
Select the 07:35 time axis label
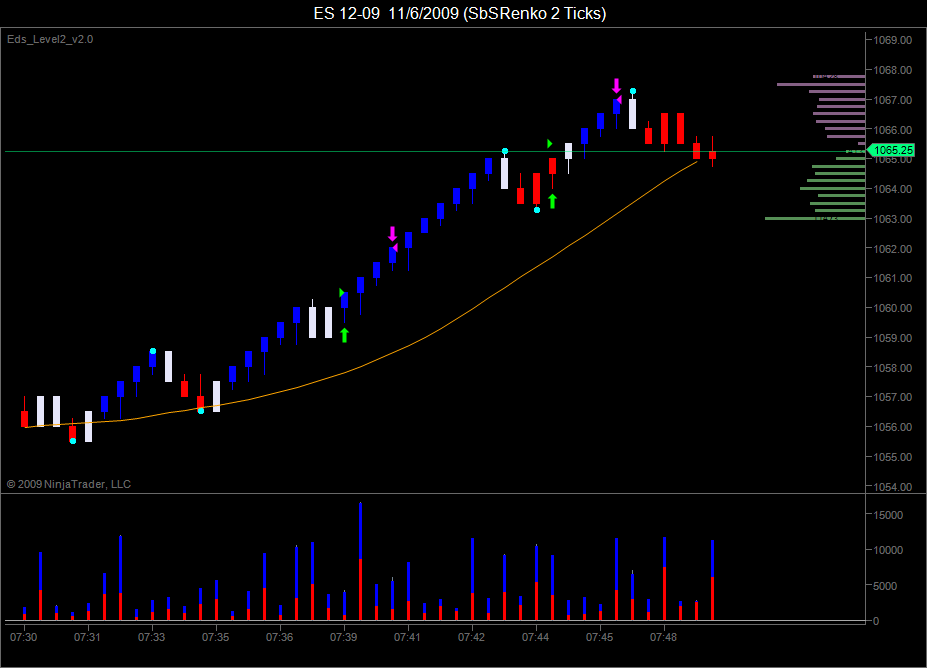[x=215, y=637]
